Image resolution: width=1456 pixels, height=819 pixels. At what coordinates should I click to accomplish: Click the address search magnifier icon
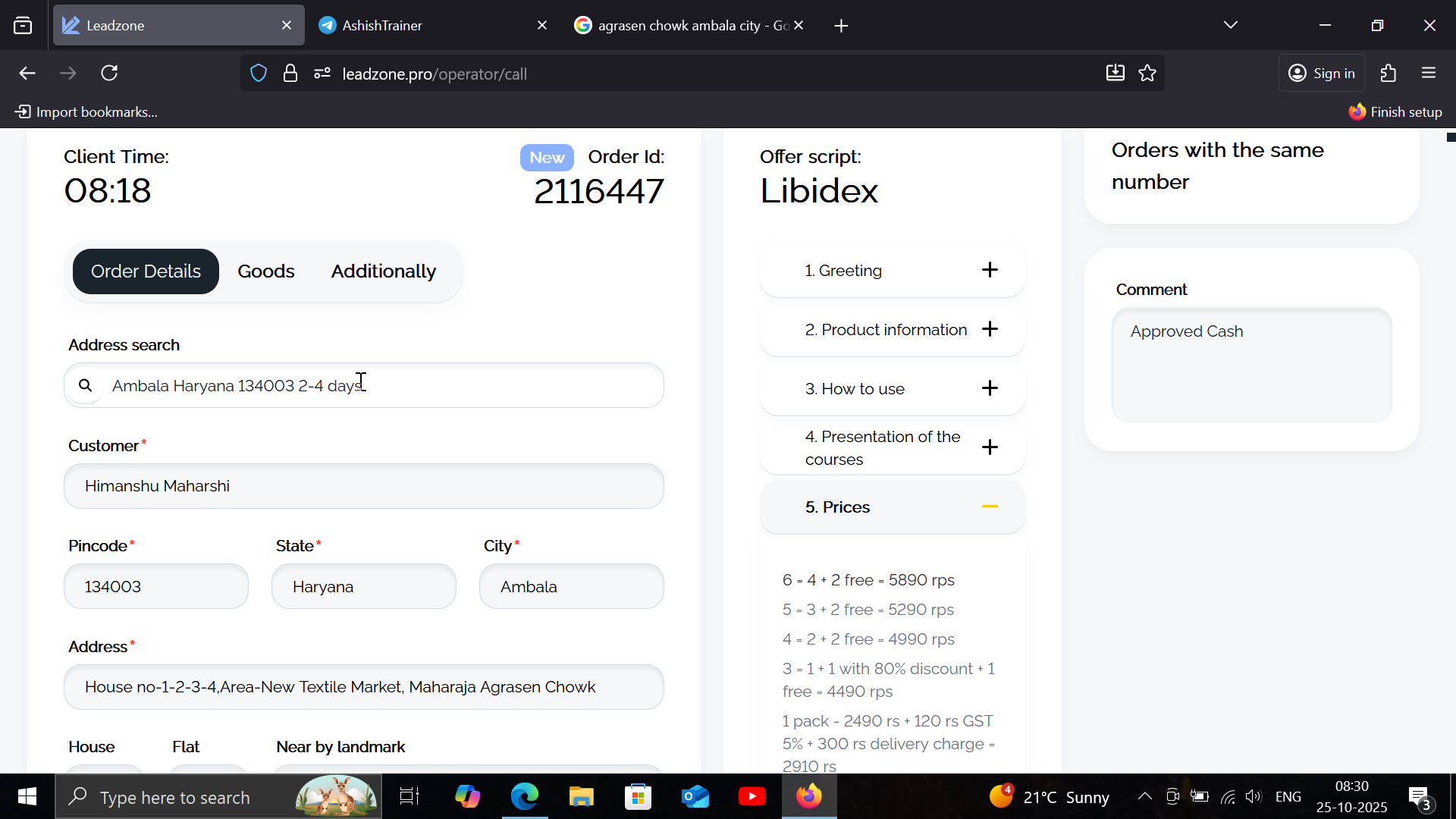(86, 385)
